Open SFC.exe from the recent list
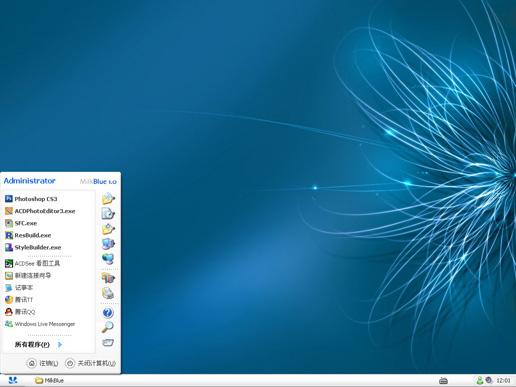 pos(21,223)
